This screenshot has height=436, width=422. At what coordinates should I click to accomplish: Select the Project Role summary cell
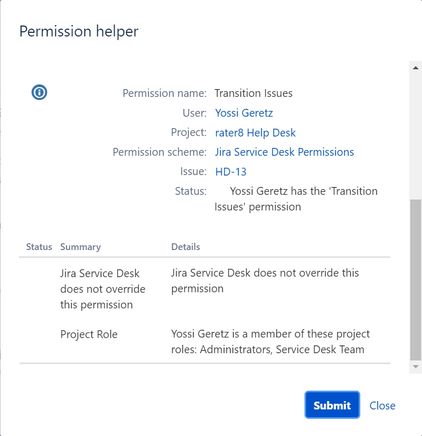coord(89,334)
